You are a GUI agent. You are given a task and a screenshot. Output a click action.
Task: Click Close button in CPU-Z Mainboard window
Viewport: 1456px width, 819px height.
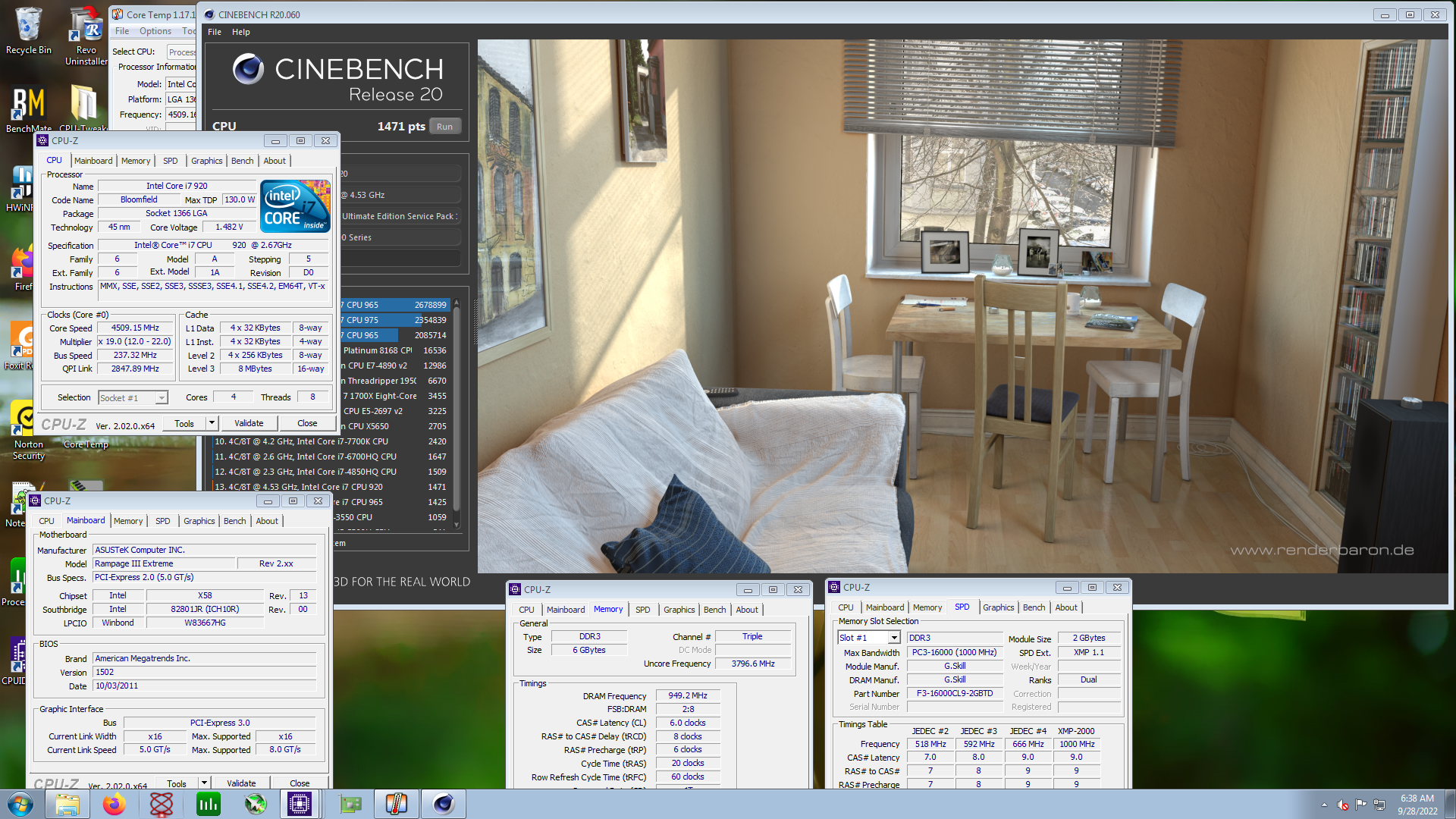click(300, 783)
